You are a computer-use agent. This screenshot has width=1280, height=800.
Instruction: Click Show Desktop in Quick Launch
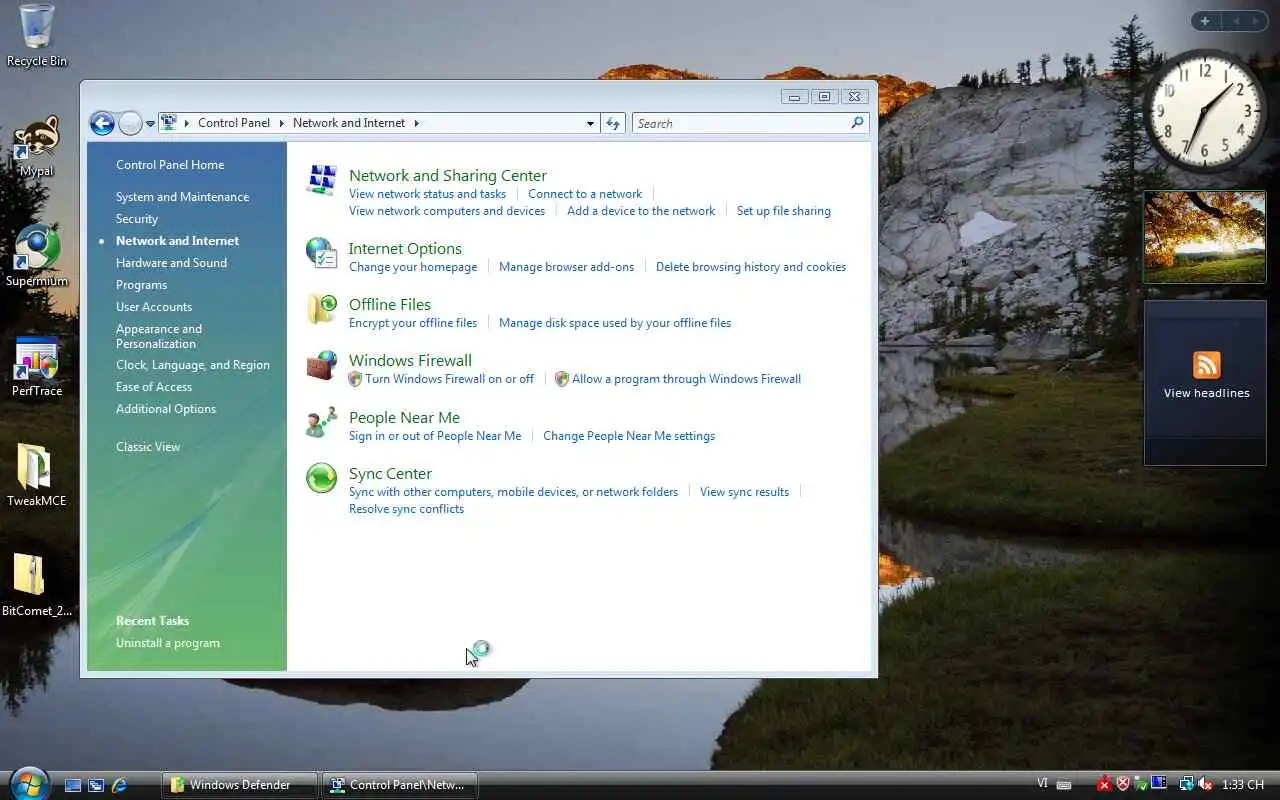(73, 785)
